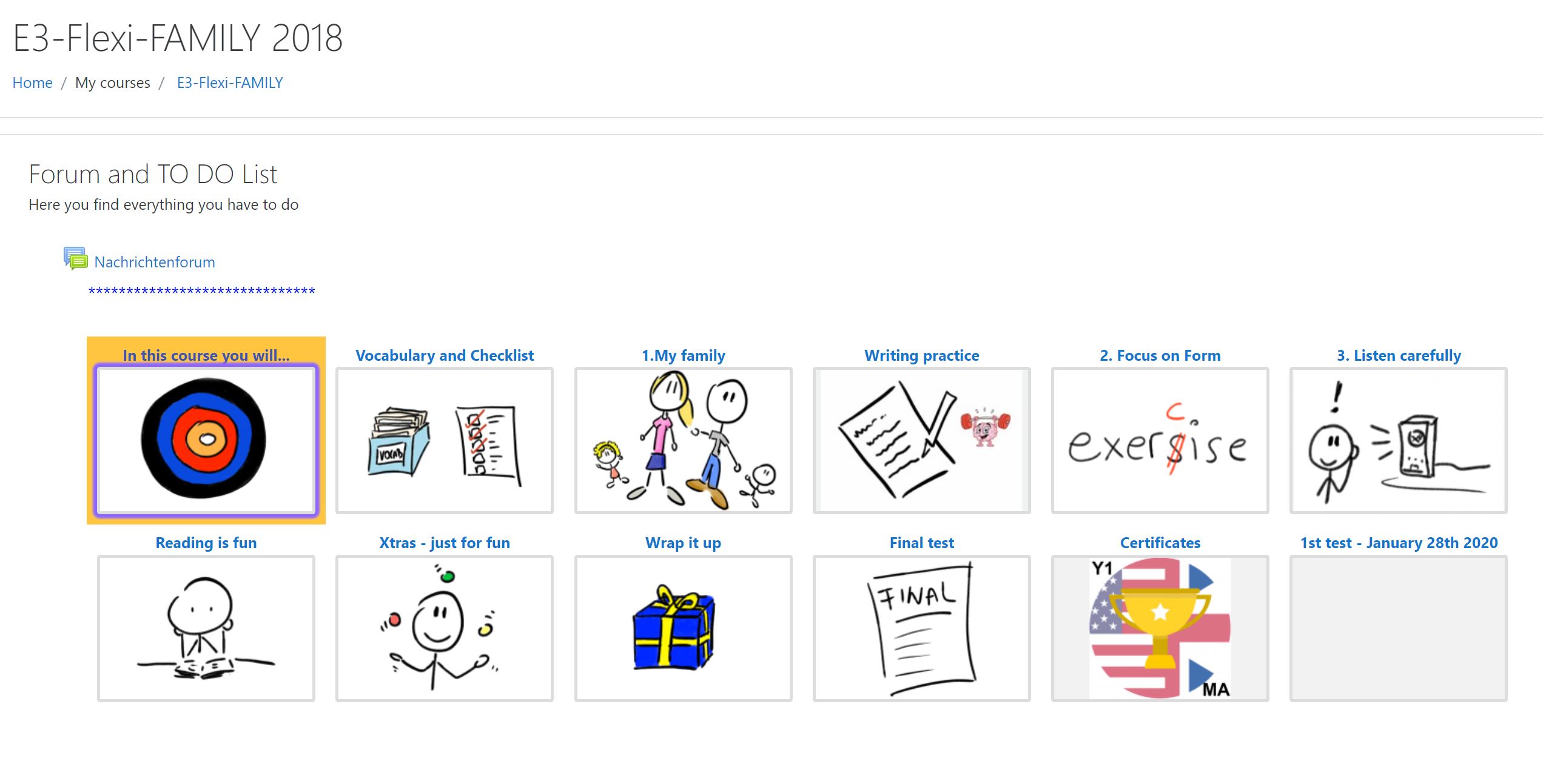Open the empty 1st test tile thumbnail
This screenshot has width=1543, height=784.
pyautogui.click(x=1398, y=628)
